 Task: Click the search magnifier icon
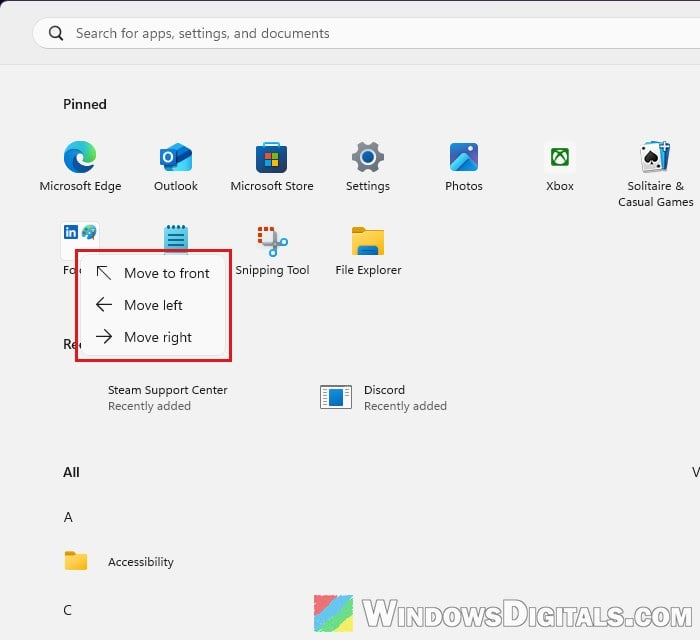coord(56,33)
